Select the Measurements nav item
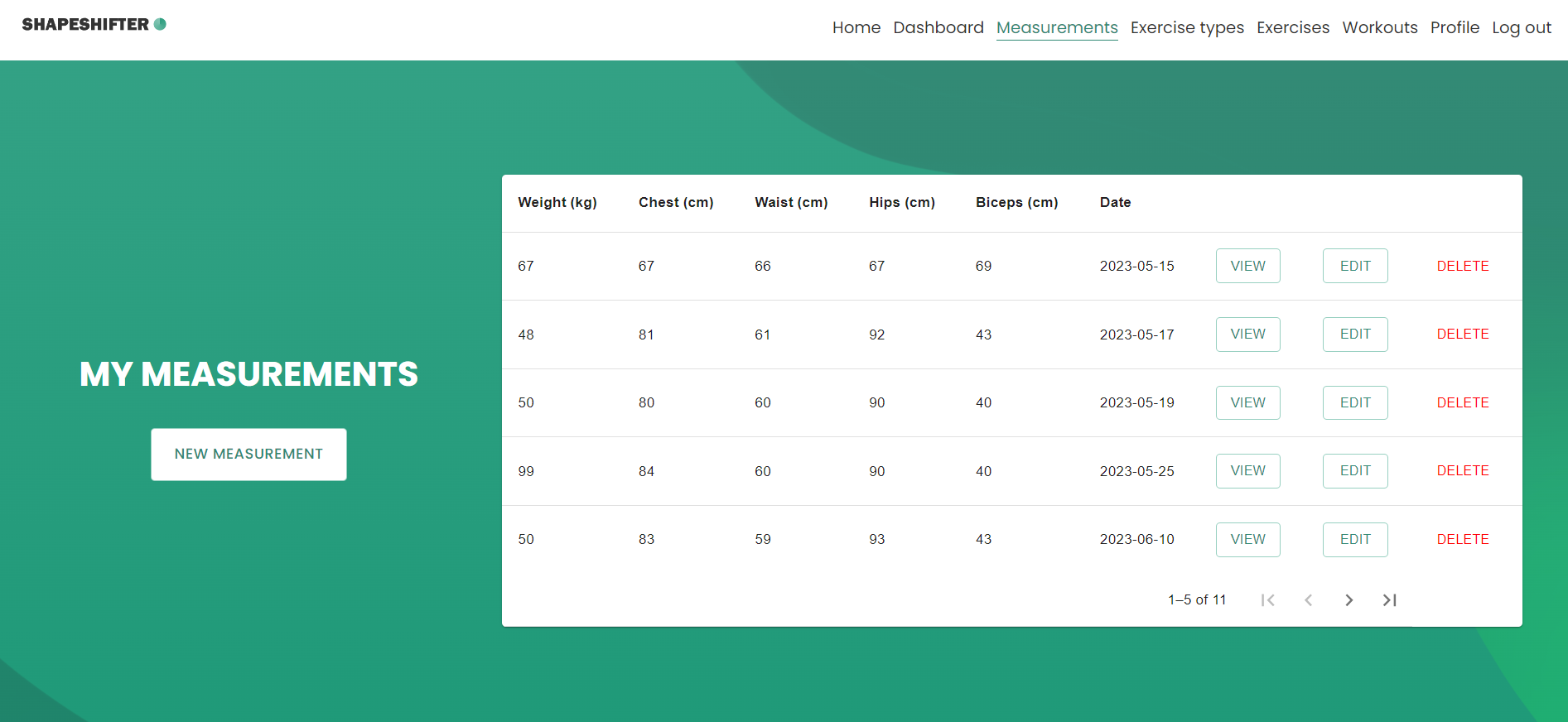 [1057, 27]
